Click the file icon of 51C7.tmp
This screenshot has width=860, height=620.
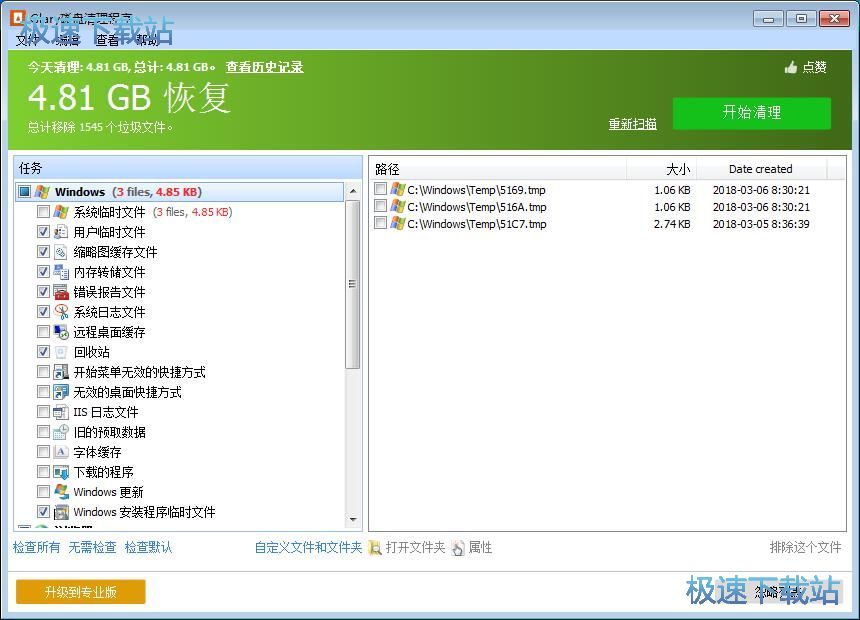[x=398, y=223]
